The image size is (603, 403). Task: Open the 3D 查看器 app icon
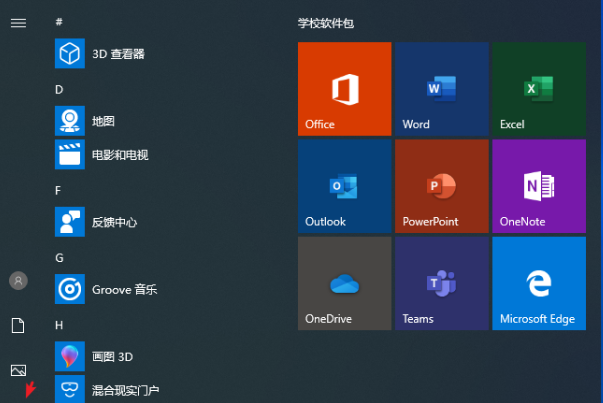[x=70, y=53]
